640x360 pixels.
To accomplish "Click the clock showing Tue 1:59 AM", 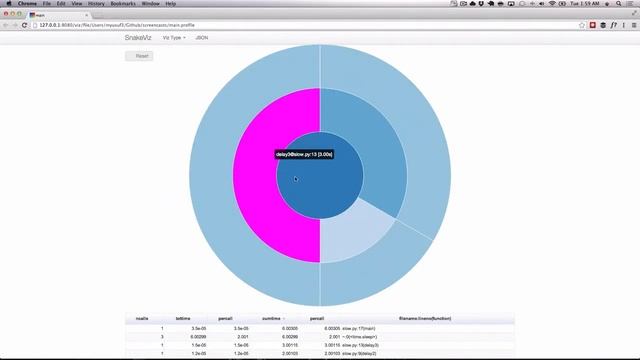I will click(585, 3).
